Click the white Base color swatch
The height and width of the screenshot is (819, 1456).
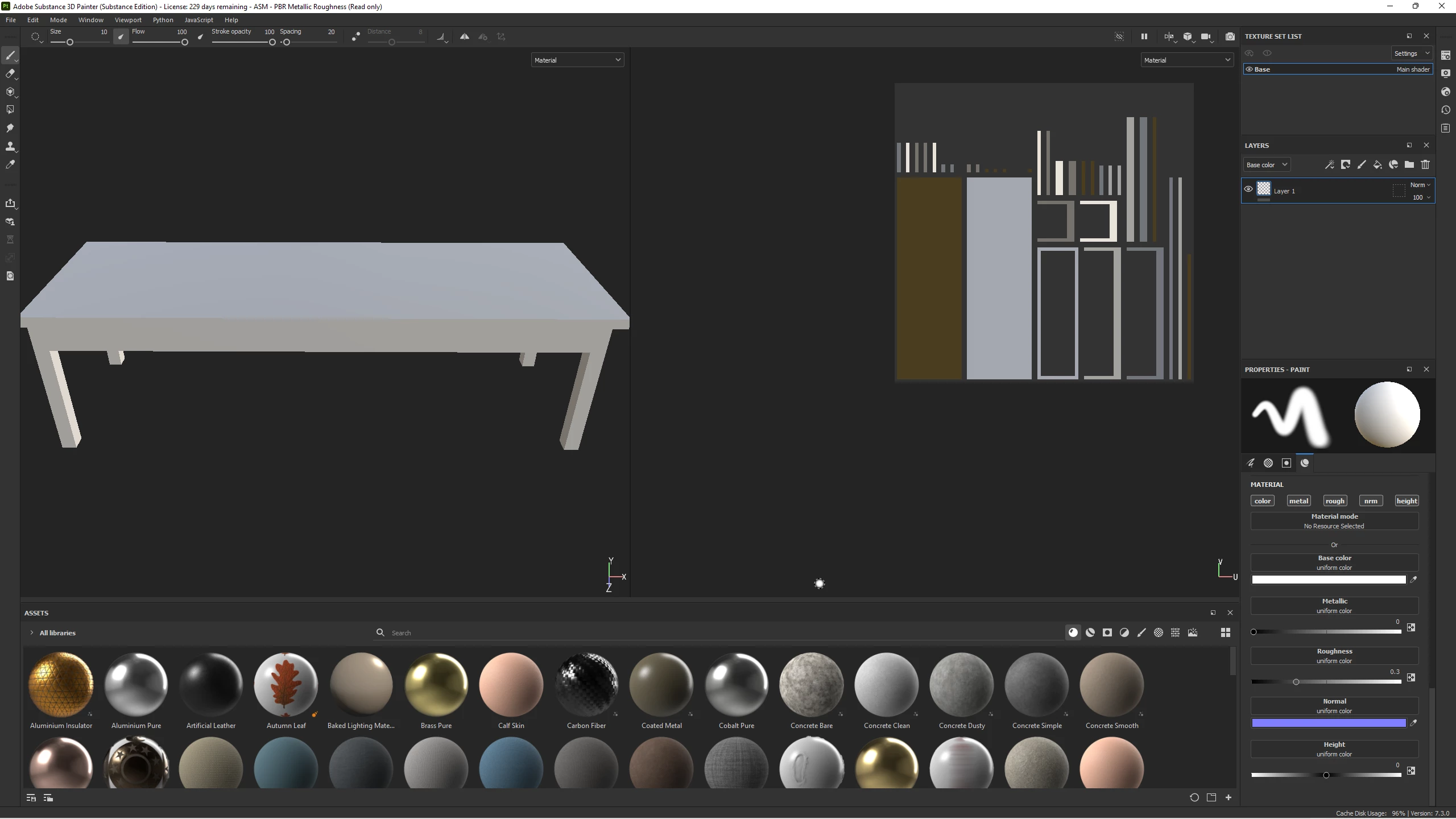coord(1328,580)
